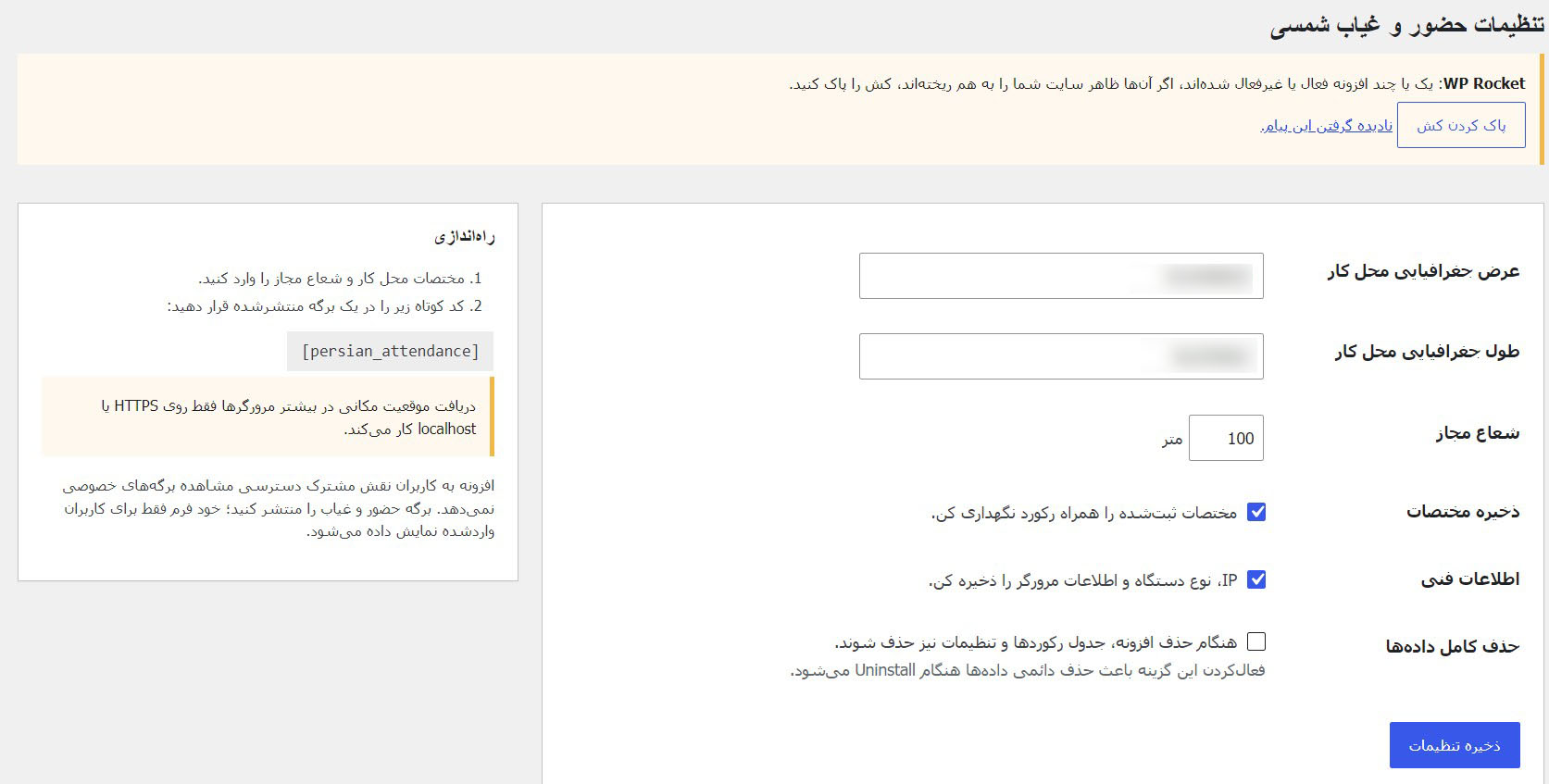The height and width of the screenshot is (784, 1549).
Task: Select the شعاع مجاز number field showing 100
Action: [x=1226, y=438]
